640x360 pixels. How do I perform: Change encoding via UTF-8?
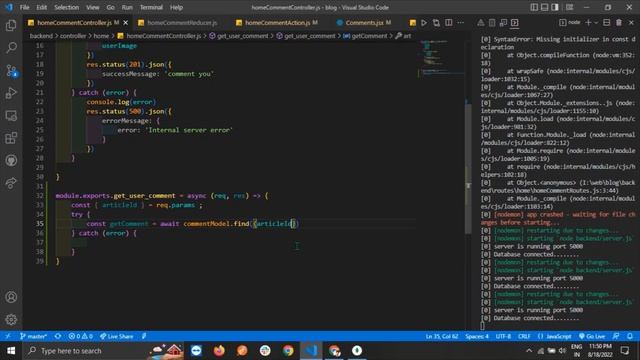503,336
